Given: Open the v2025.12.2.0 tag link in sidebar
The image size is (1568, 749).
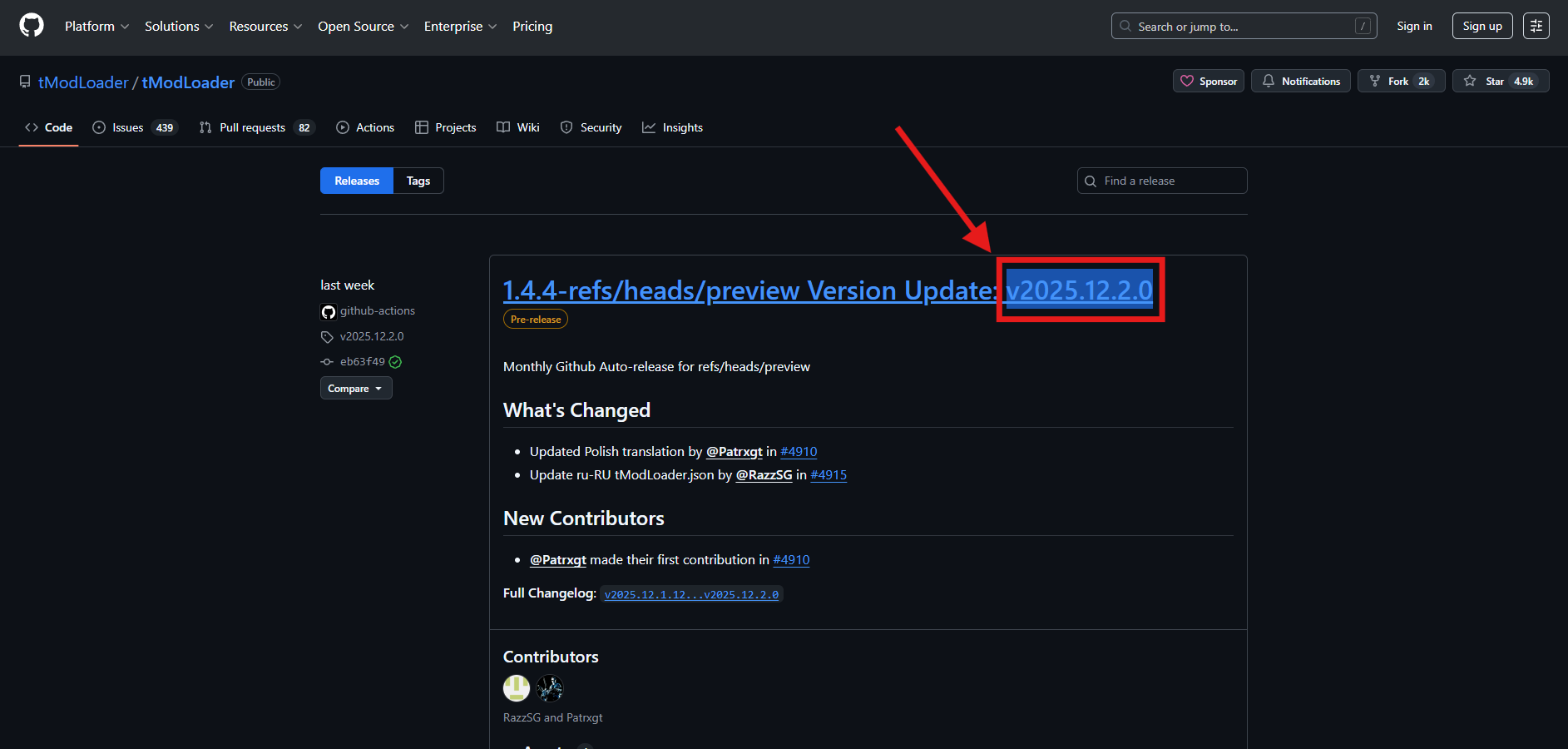Looking at the screenshot, I should 372,337.
